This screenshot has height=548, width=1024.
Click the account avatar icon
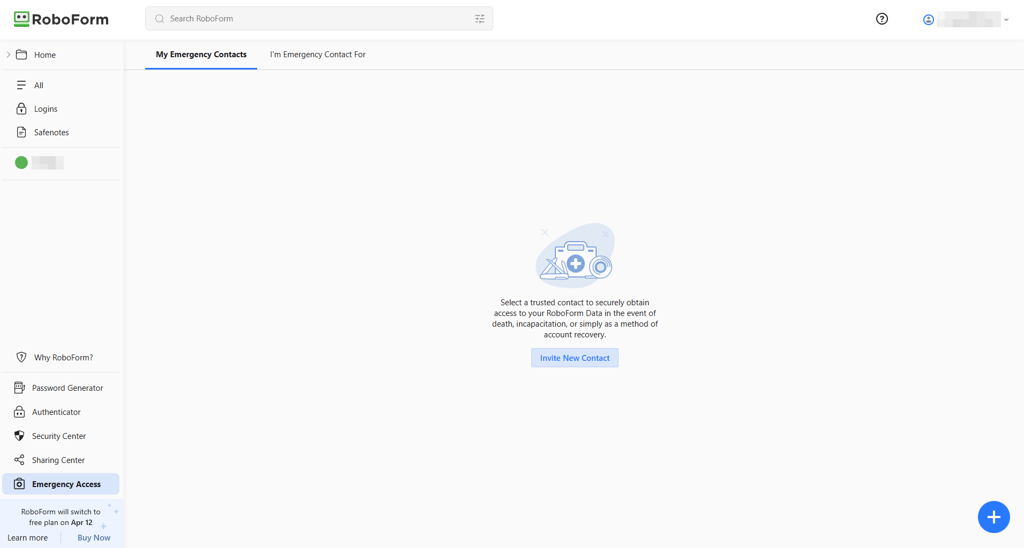[928, 20]
